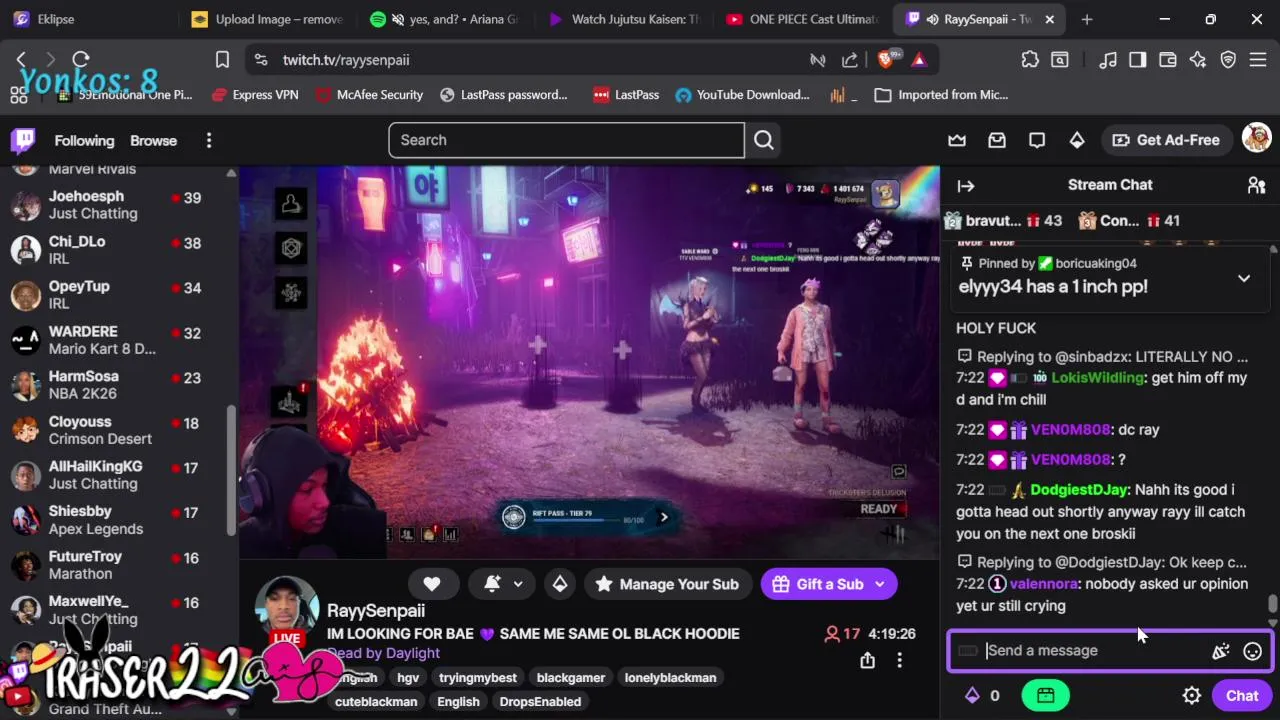Open the Following menu item

click(x=84, y=141)
